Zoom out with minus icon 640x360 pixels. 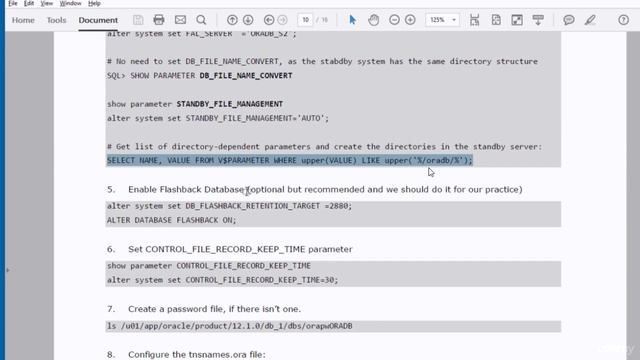coord(394,20)
